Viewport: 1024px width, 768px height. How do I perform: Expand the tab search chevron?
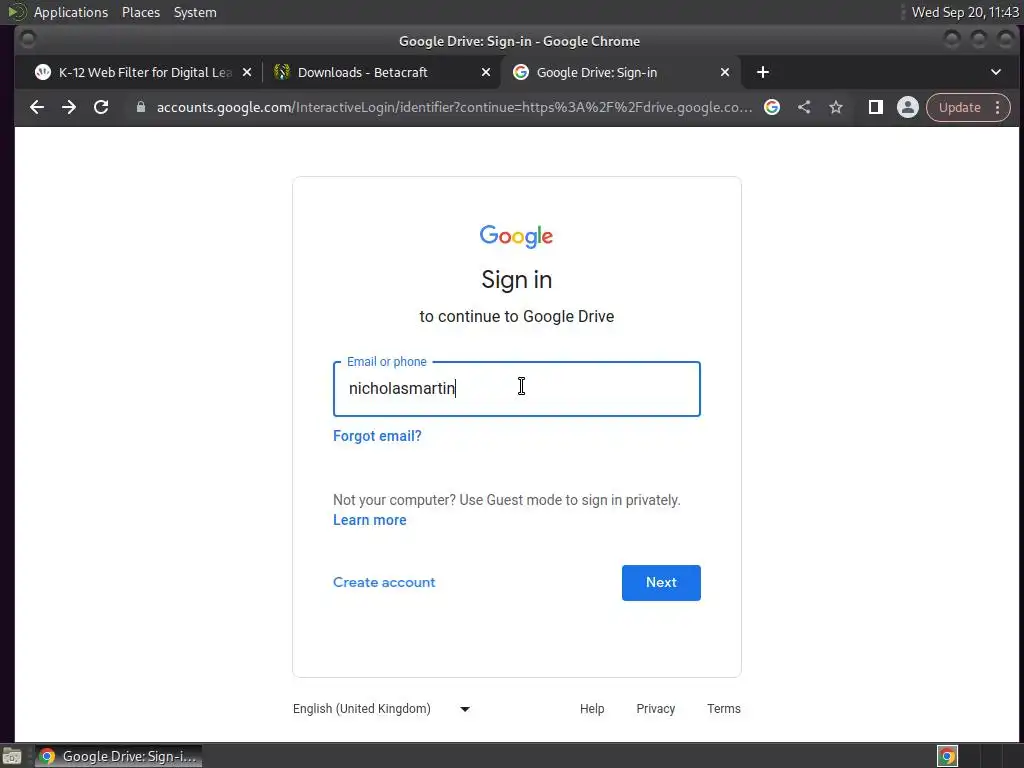pyautogui.click(x=996, y=72)
